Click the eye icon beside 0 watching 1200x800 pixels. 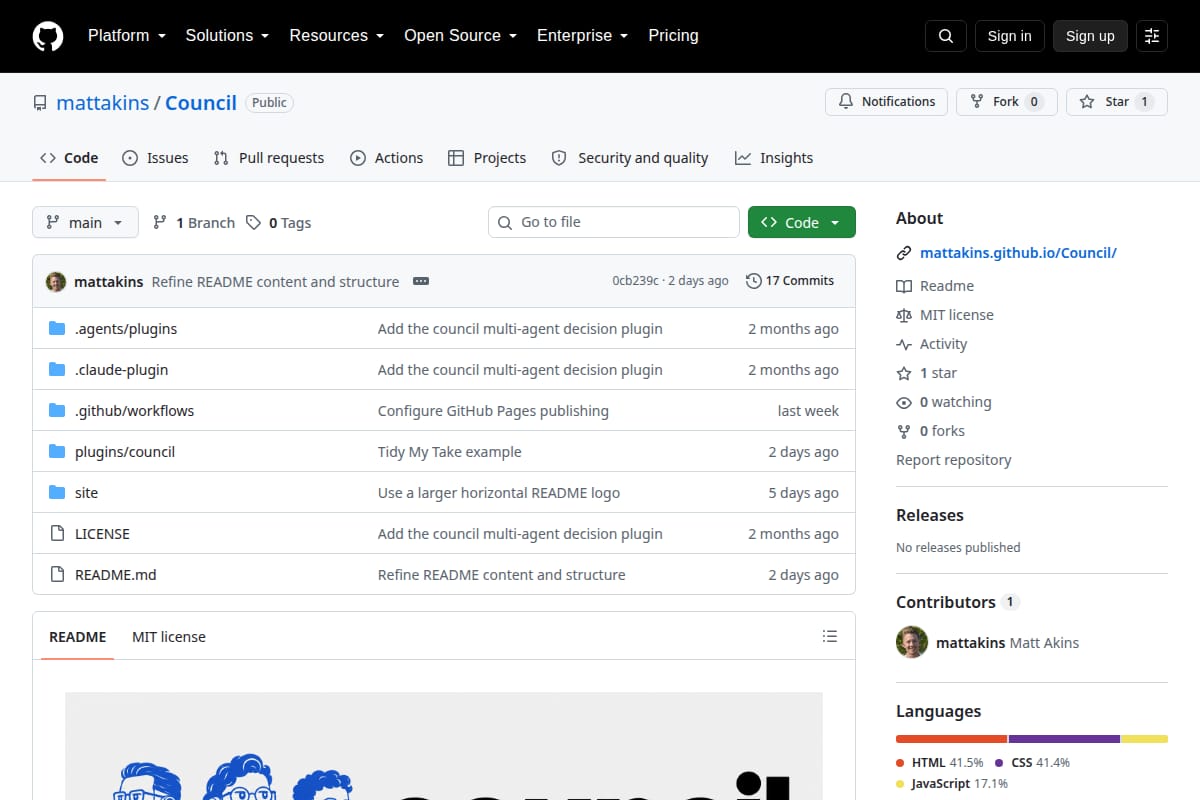pos(904,402)
